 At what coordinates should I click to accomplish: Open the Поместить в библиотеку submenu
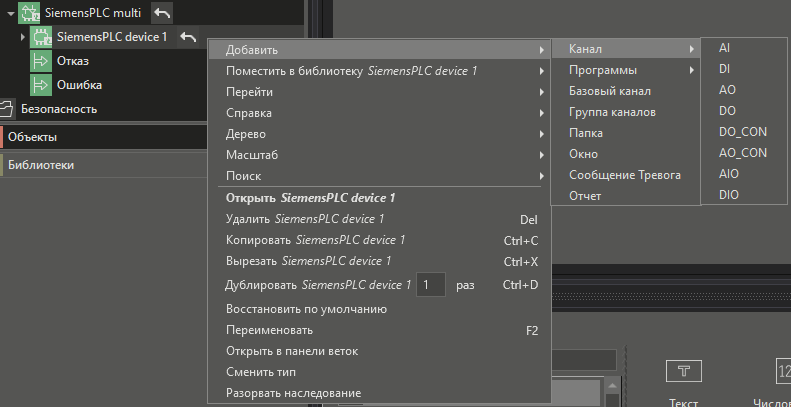(x=379, y=71)
